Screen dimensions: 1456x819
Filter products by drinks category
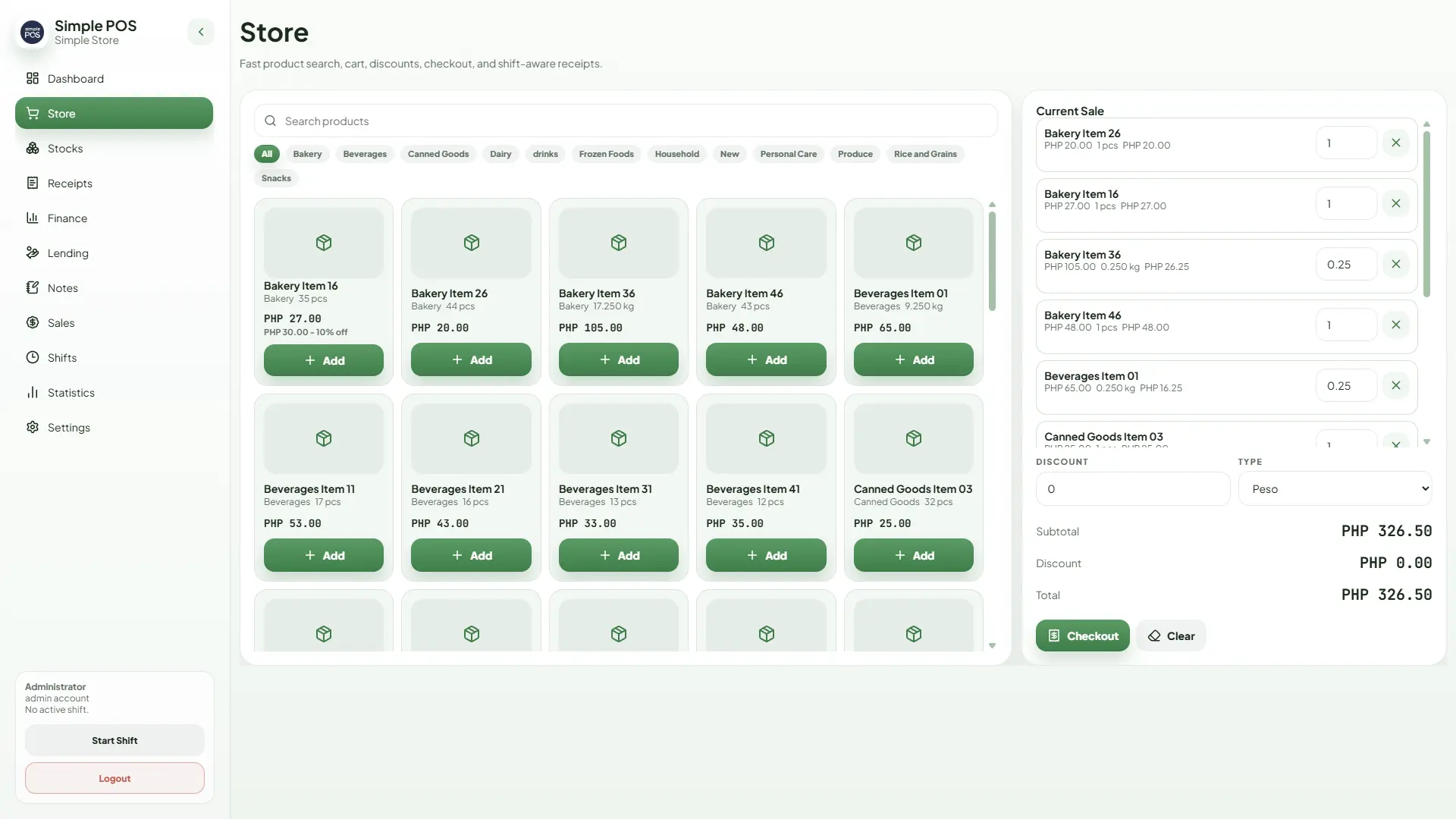pyautogui.click(x=545, y=154)
